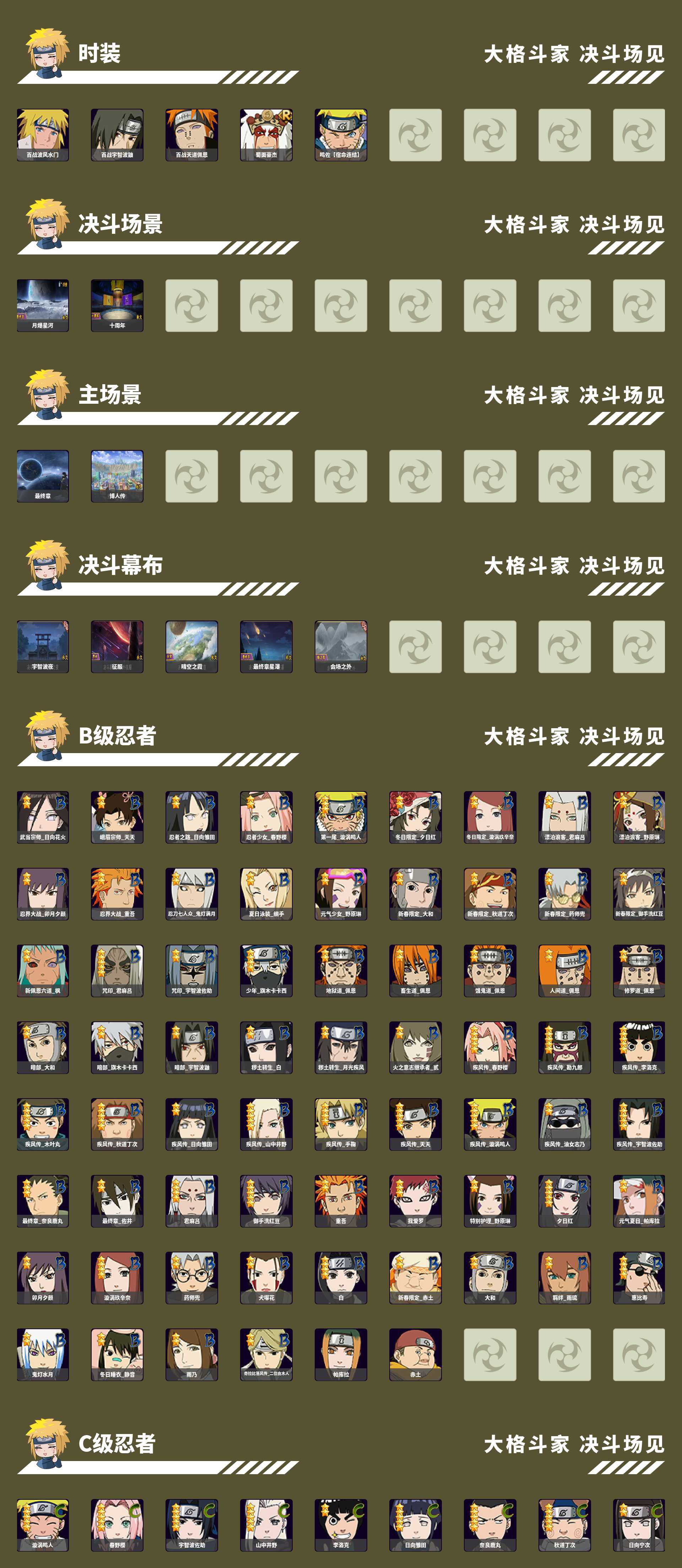Select the 药师兜 ninja icon
Image resolution: width=682 pixels, height=1568 pixels.
[192, 1277]
